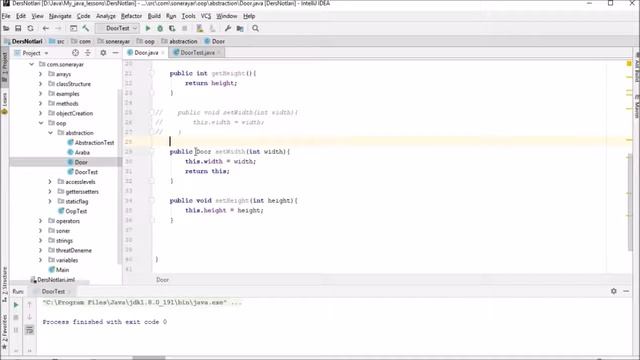Viewport: 640px width, 360px height.
Task: Collapse the oop package
Action: click(x=40, y=123)
